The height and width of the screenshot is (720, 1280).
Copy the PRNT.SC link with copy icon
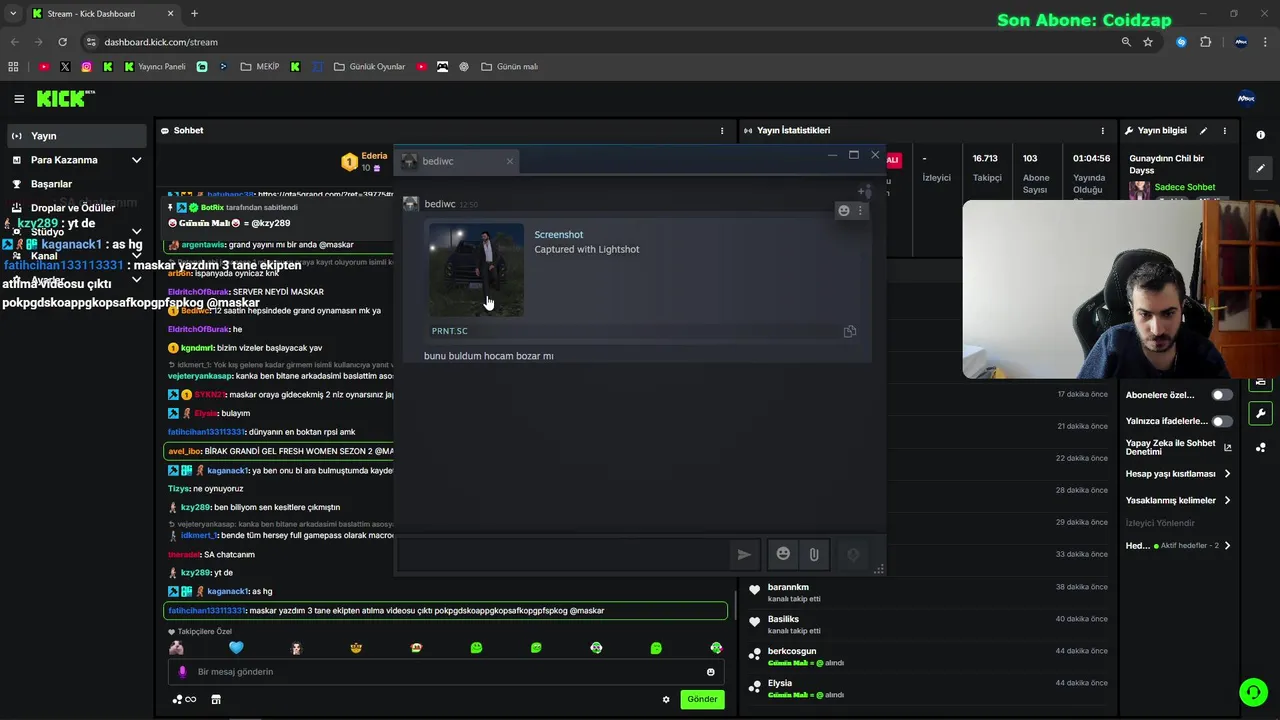pyautogui.click(x=850, y=331)
